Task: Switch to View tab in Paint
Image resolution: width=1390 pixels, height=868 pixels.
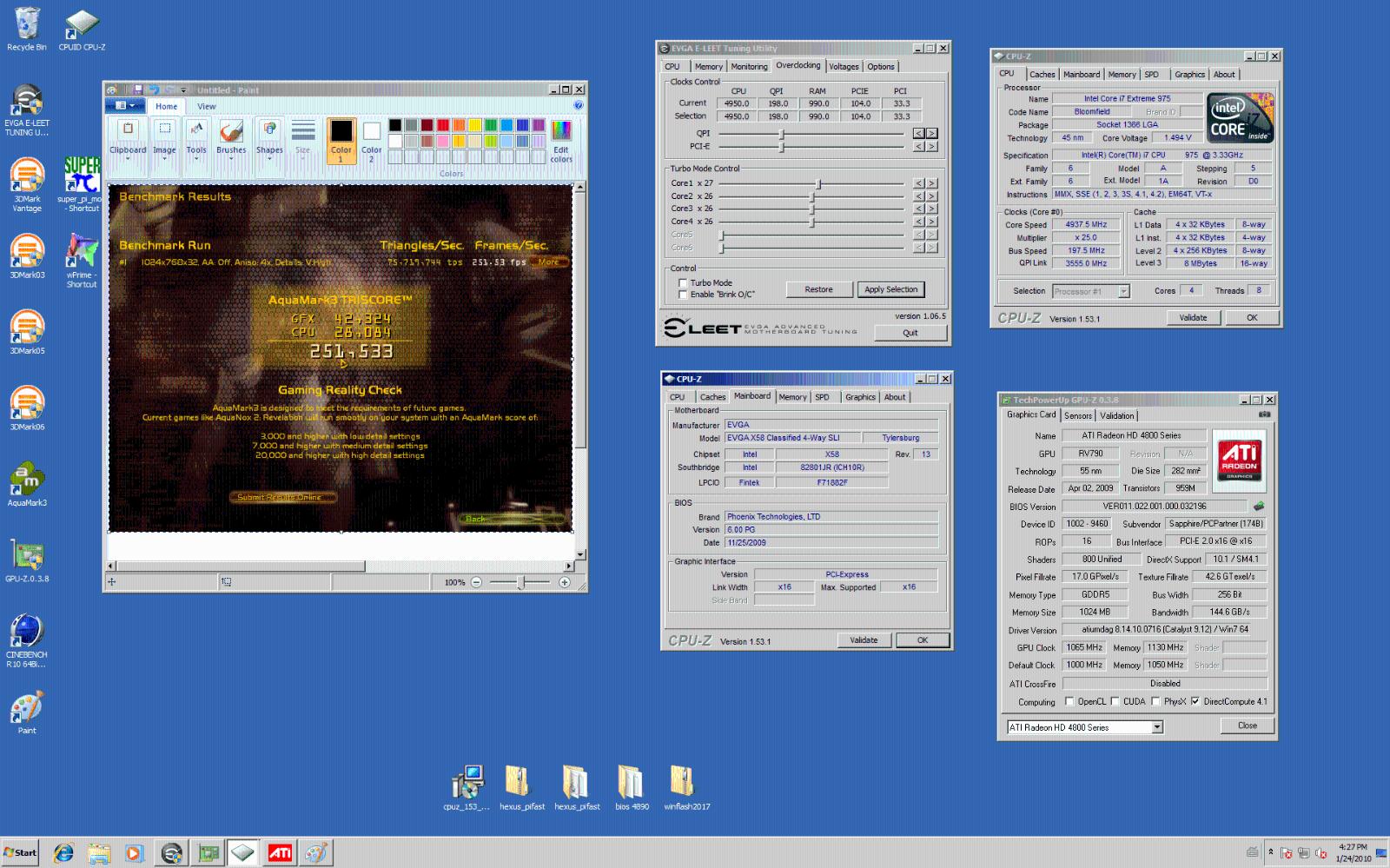Action: [206, 106]
